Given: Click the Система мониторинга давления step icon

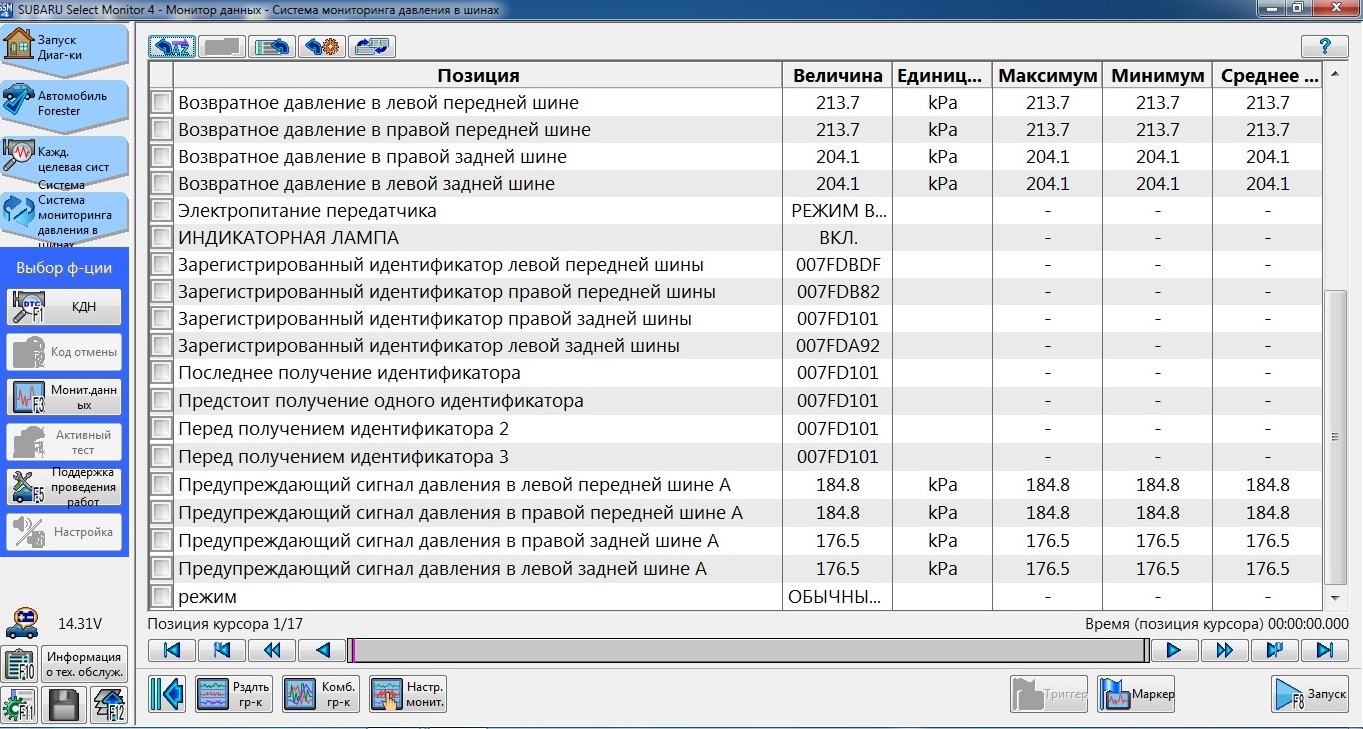Looking at the screenshot, I should pyautogui.click(x=19, y=212).
